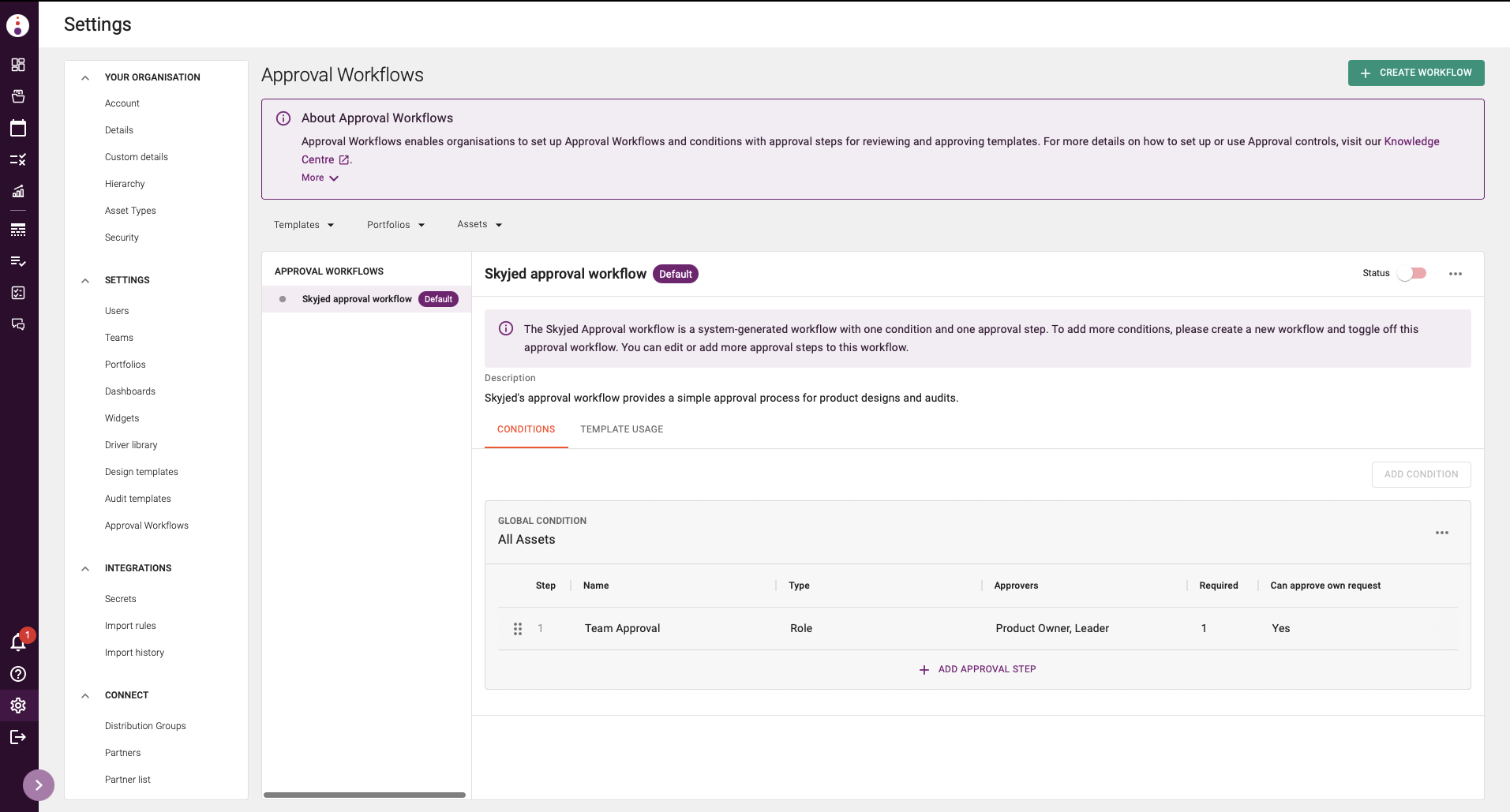
Task: Collapse the Integrations section
Action: click(85, 568)
